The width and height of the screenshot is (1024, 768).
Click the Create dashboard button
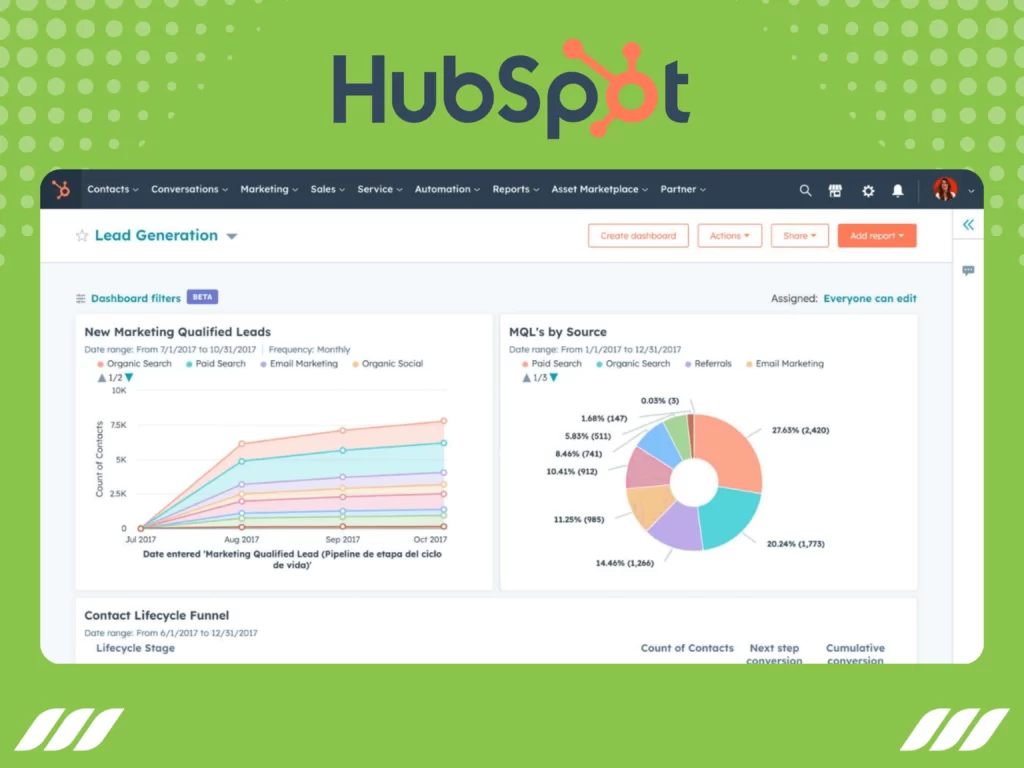(x=637, y=236)
